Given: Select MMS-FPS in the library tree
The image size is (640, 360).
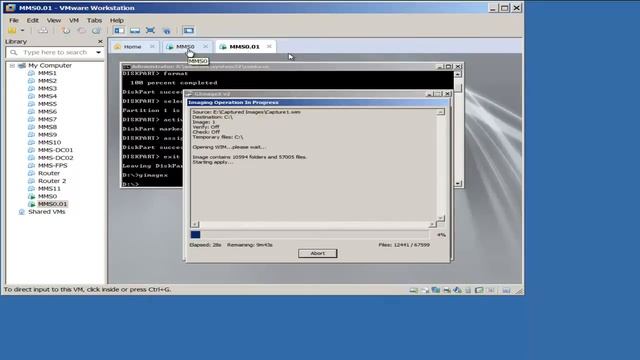Looking at the screenshot, I should point(52,165).
